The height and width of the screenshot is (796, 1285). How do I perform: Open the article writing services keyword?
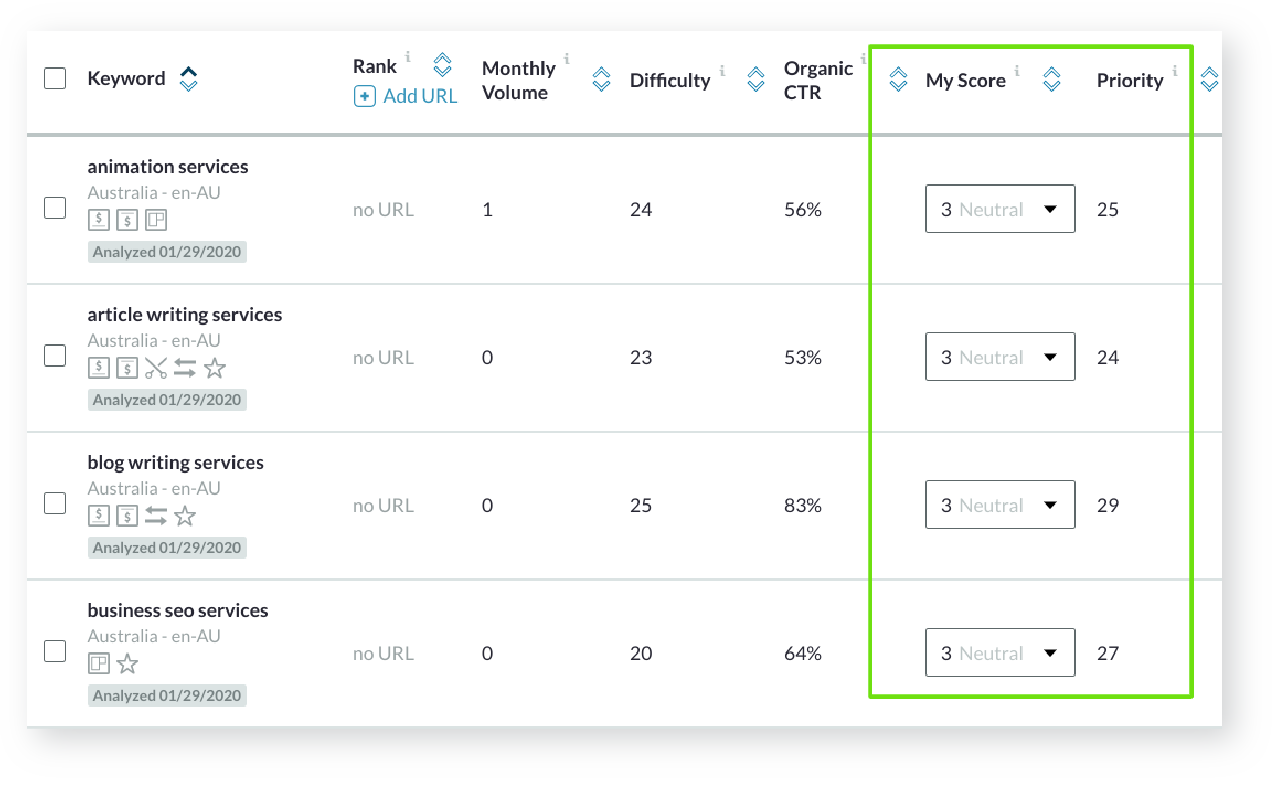tap(185, 315)
